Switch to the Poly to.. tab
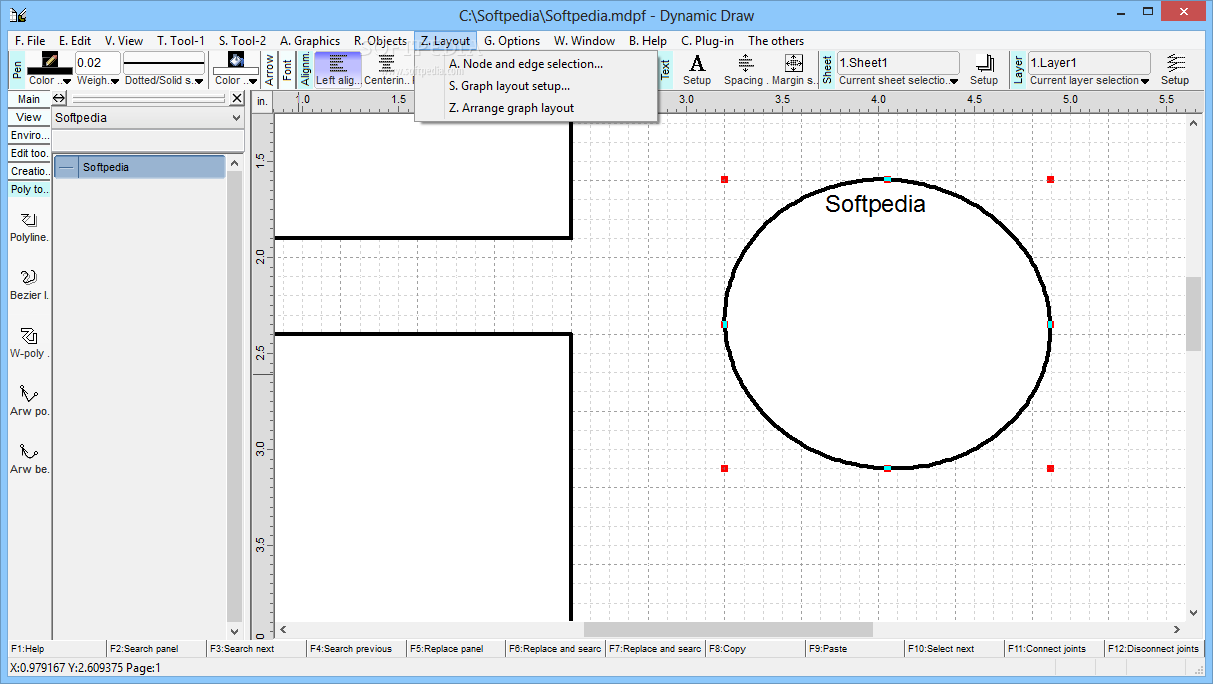 pyautogui.click(x=29, y=189)
